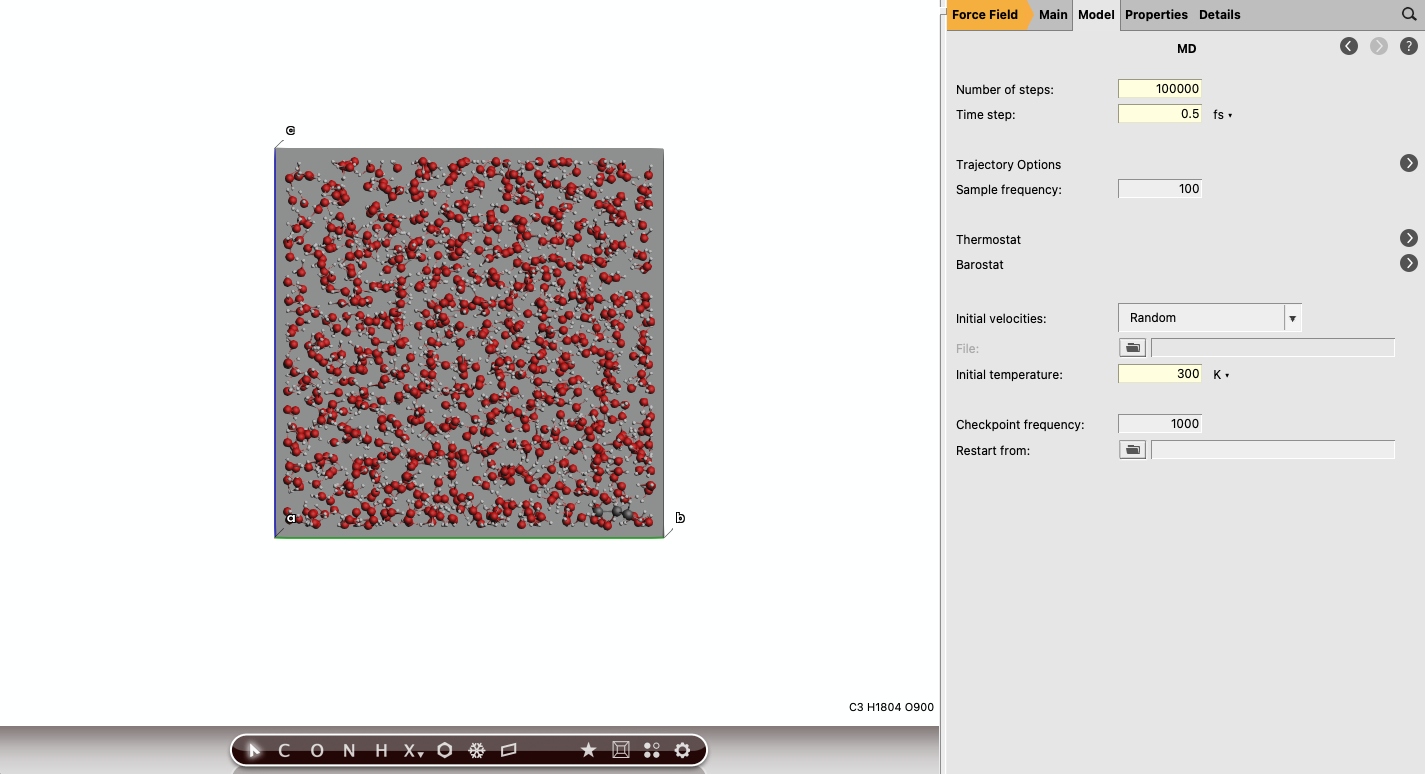
Task: Expand the Trajectory Options section
Action: (1408, 163)
